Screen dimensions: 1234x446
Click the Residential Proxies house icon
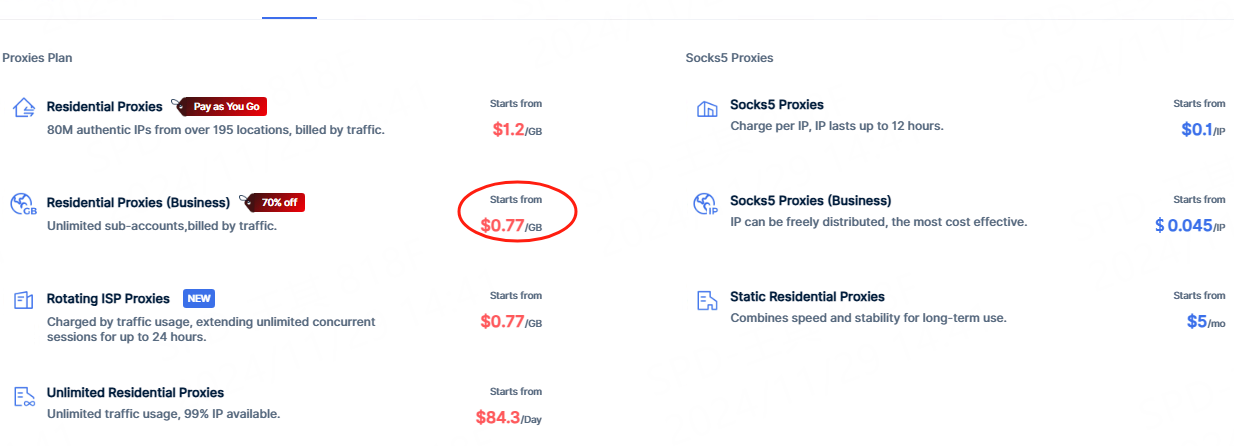click(x=23, y=108)
